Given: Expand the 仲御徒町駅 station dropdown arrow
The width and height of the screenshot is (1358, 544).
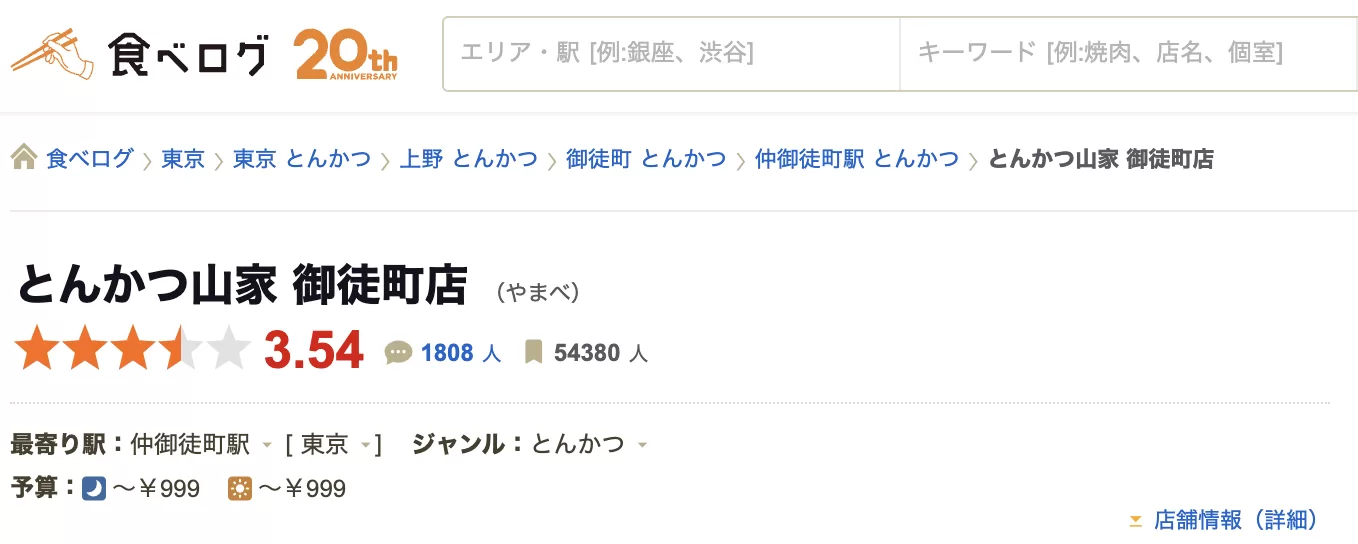Looking at the screenshot, I should [266, 445].
